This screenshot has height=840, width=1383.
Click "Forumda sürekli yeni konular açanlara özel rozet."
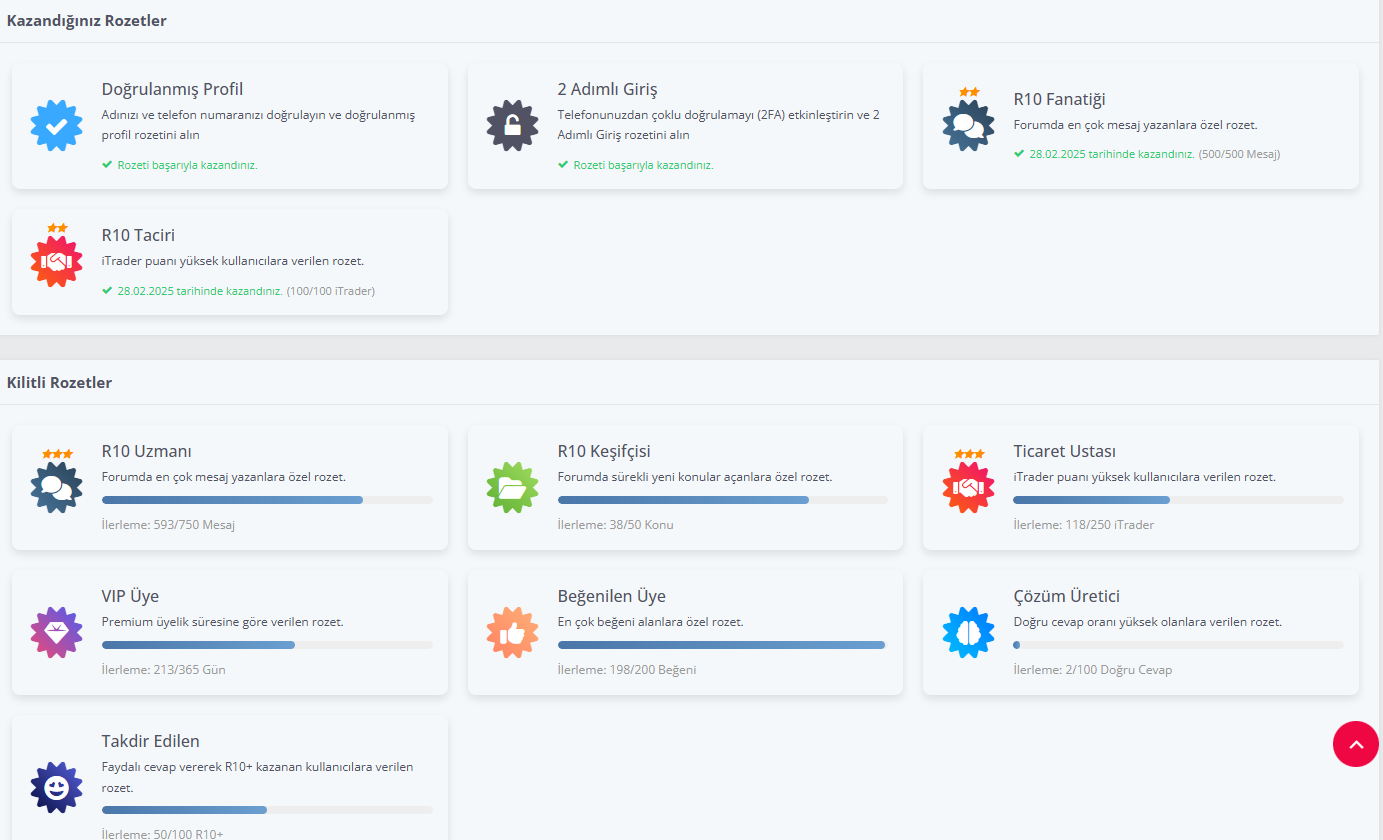(x=695, y=477)
